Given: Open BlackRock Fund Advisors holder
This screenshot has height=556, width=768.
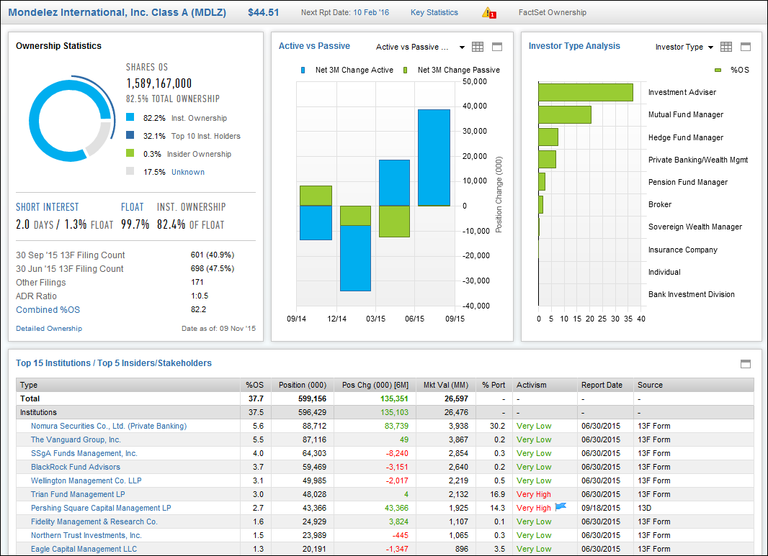Looking at the screenshot, I should 75,467.
